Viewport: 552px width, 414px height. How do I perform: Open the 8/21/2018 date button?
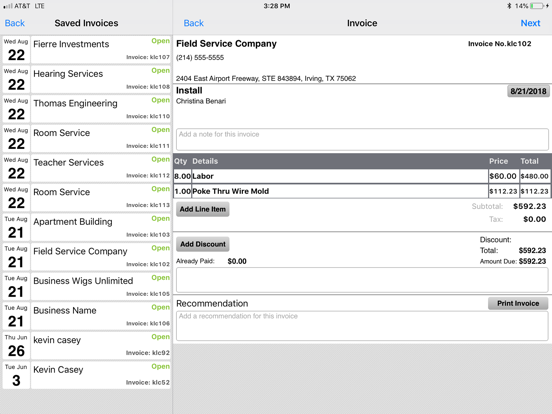[528, 91]
